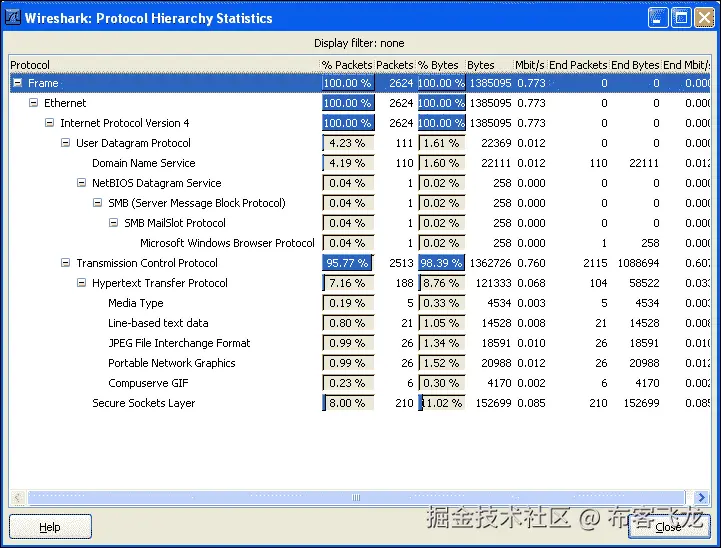Select SMB MailSlot Protocol row

(360, 223)
